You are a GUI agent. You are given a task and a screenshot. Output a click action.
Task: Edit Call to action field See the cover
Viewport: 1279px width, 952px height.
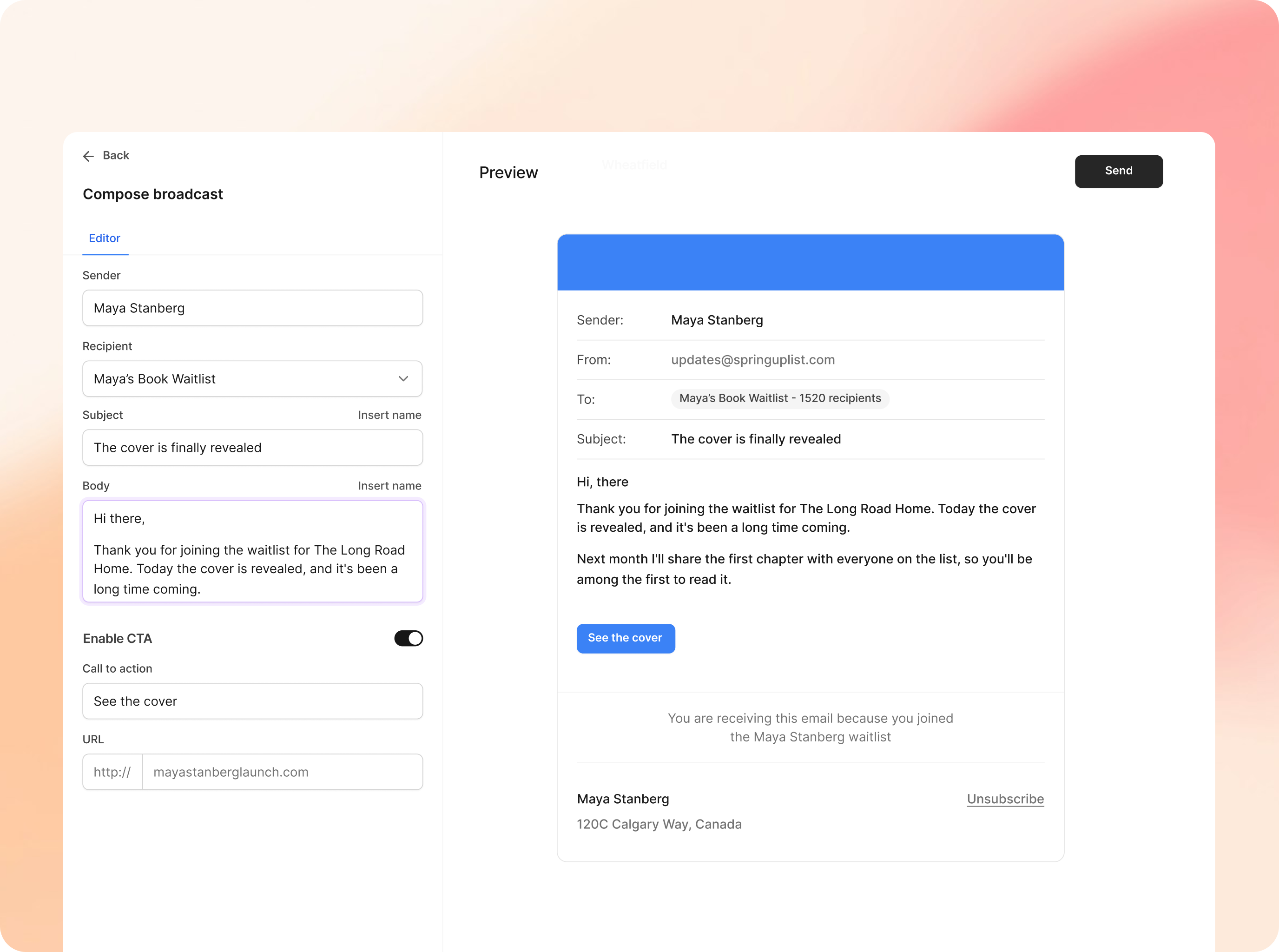click(x=252, y=701)
